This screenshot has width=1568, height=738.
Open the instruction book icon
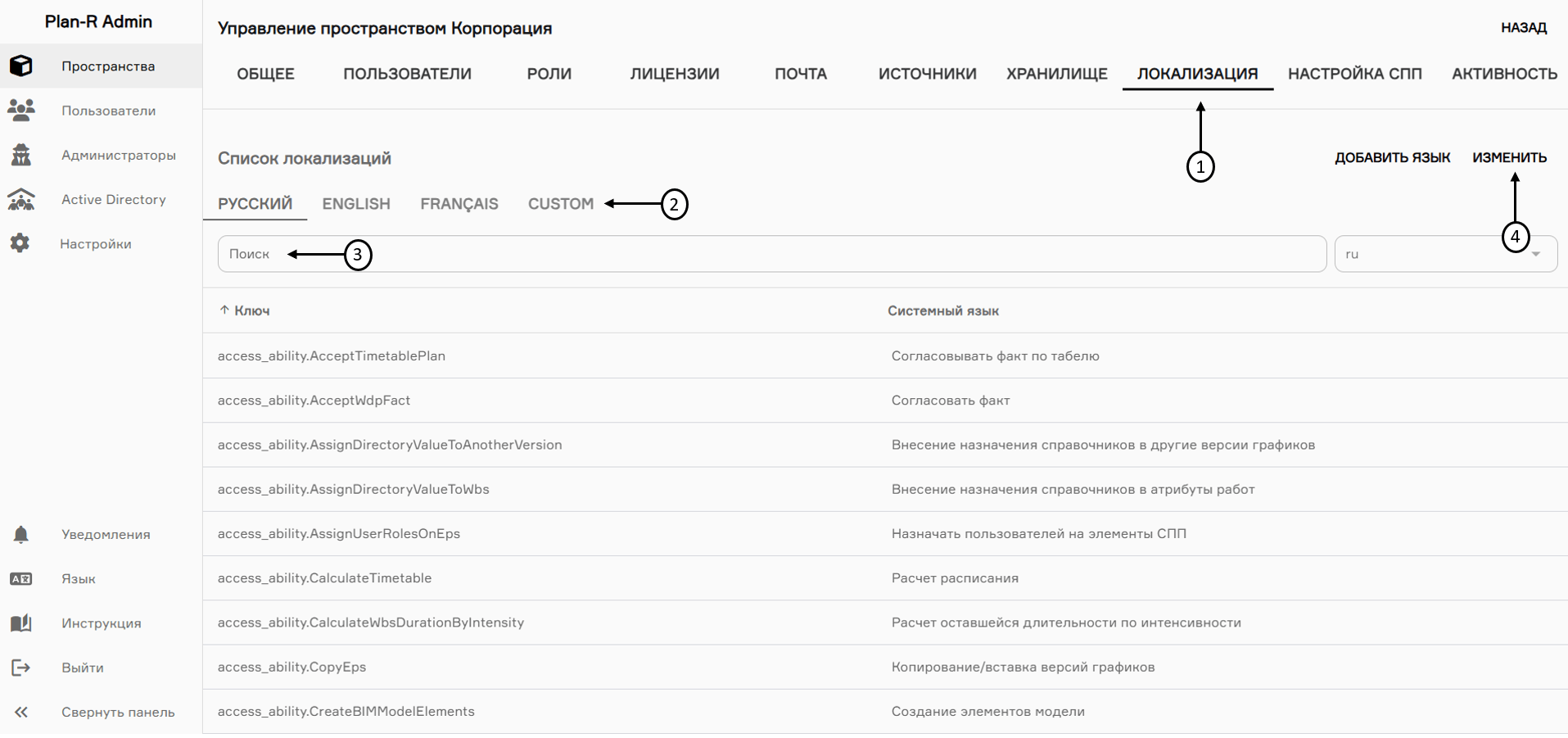pyautogui.click(x=21, y=623)
